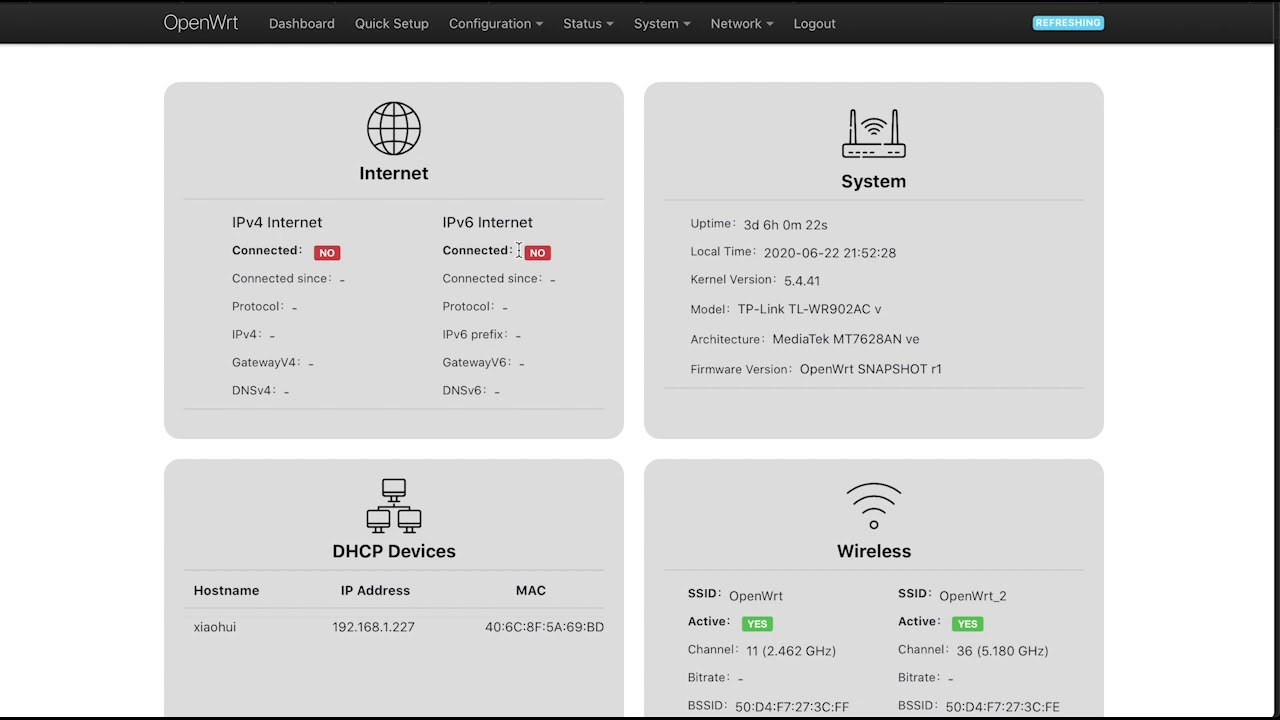This screenshot has height=720, width=1280.
Task: Click the IPv6 prefix label
Action: pos(476,334)
